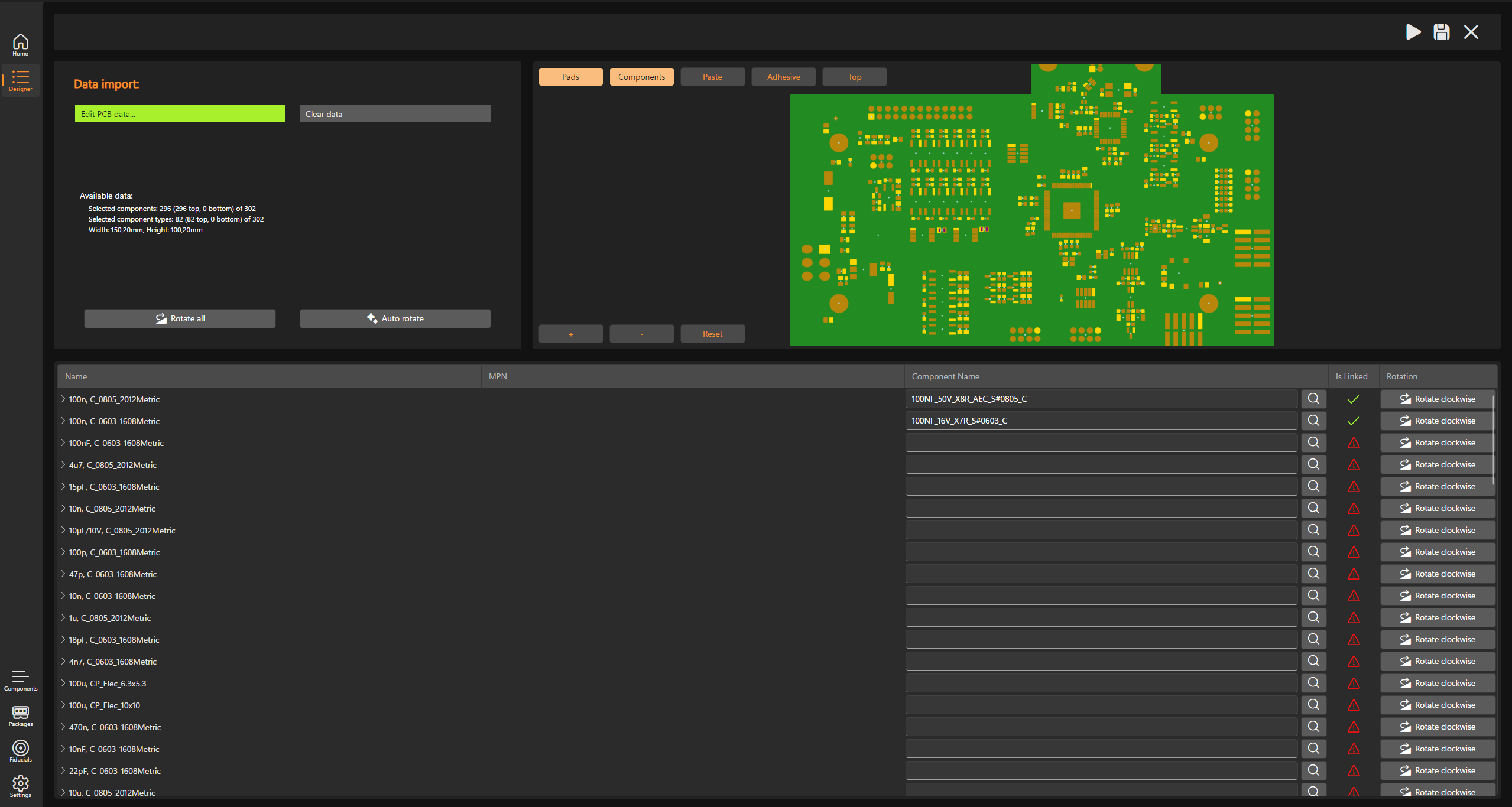Click the Component Name field for the 100nF, C_0603_1608Metric row
Screen dimensions: 1512x807
coord(1101,443)
